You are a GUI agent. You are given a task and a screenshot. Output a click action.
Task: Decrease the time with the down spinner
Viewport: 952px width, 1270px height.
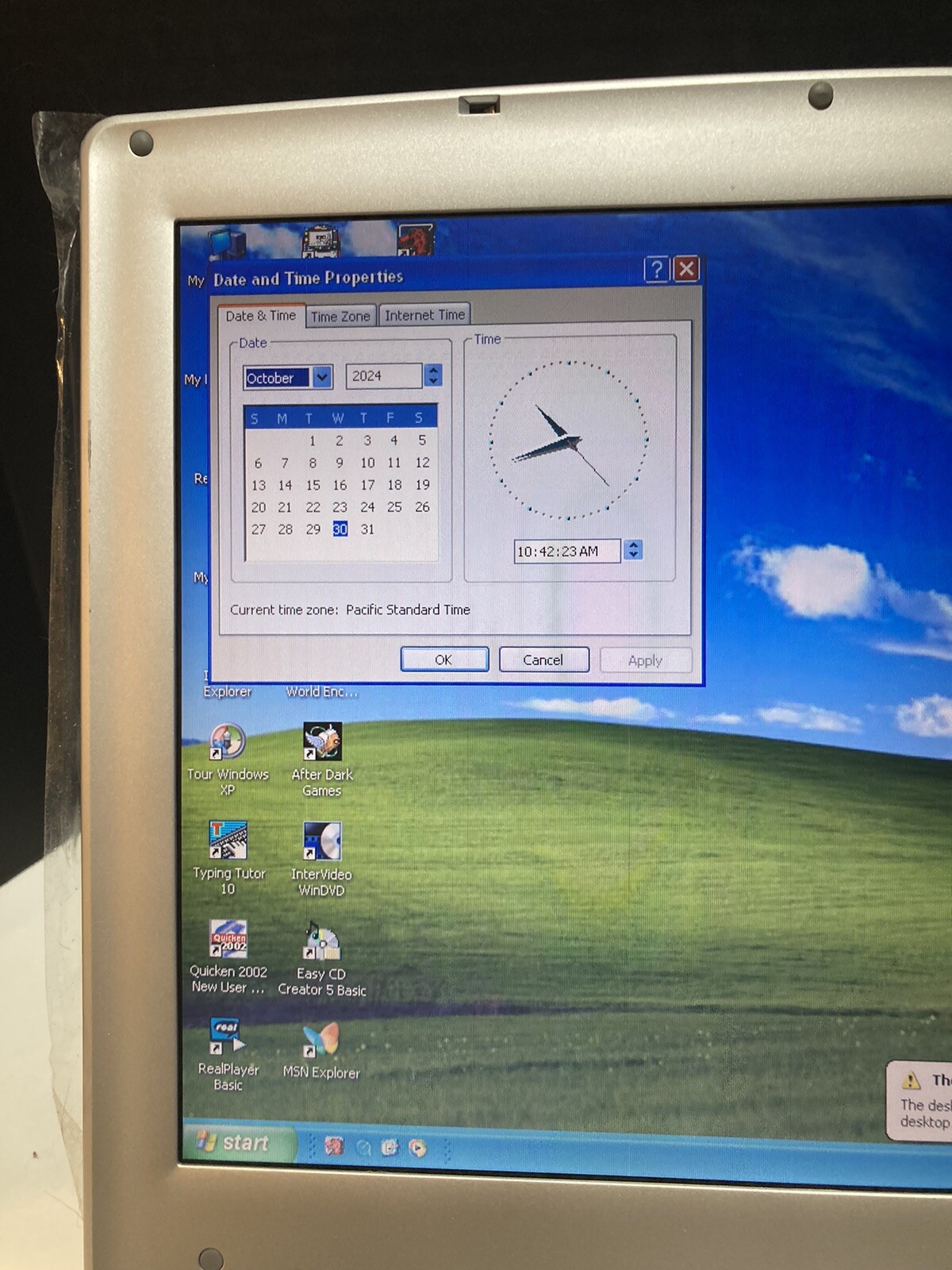[x=633, y=555]
